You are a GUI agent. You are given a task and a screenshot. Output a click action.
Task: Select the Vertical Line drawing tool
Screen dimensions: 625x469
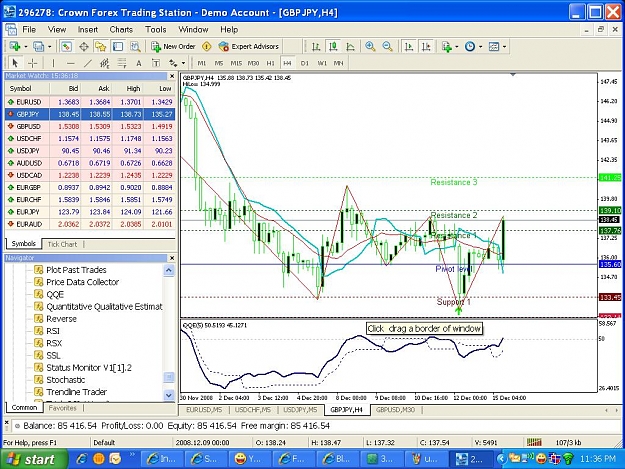(53, 63)
